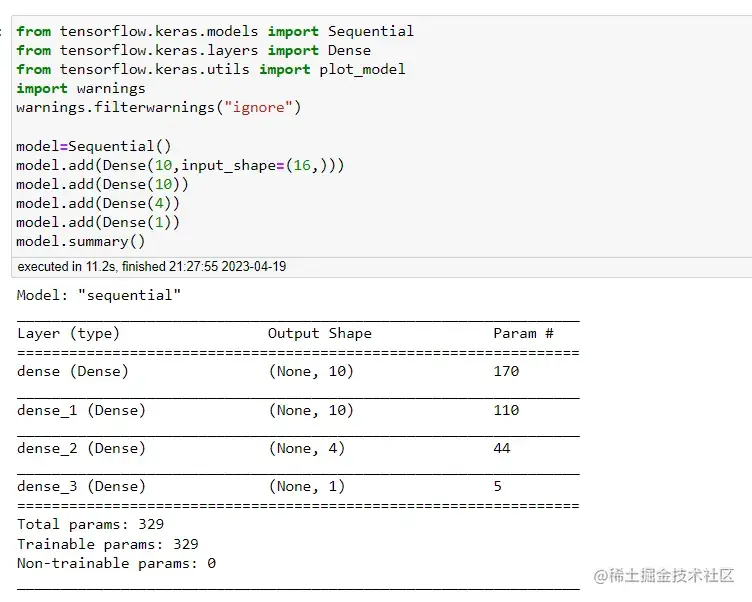This screenshot has height=602, width=752.
Task: Click the model.add(Dense(4)) line
Action: [98, 203]
